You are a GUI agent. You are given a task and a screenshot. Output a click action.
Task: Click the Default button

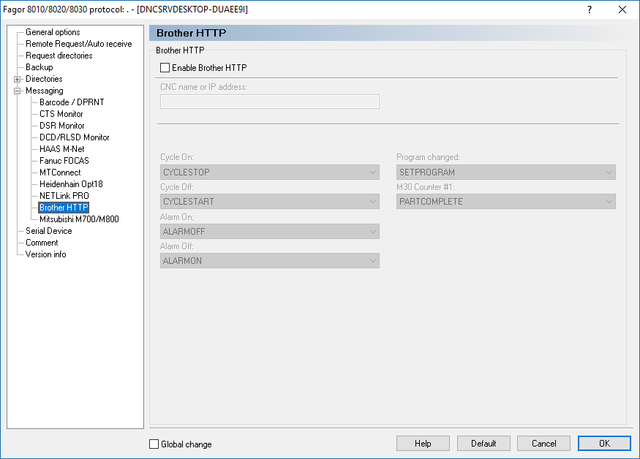tap(484, 443)
